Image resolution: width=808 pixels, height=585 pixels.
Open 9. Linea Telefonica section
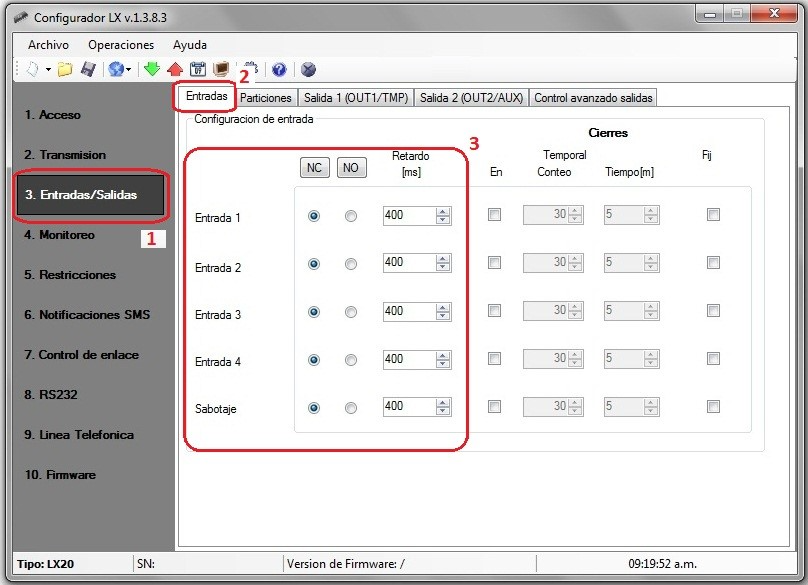79,435
